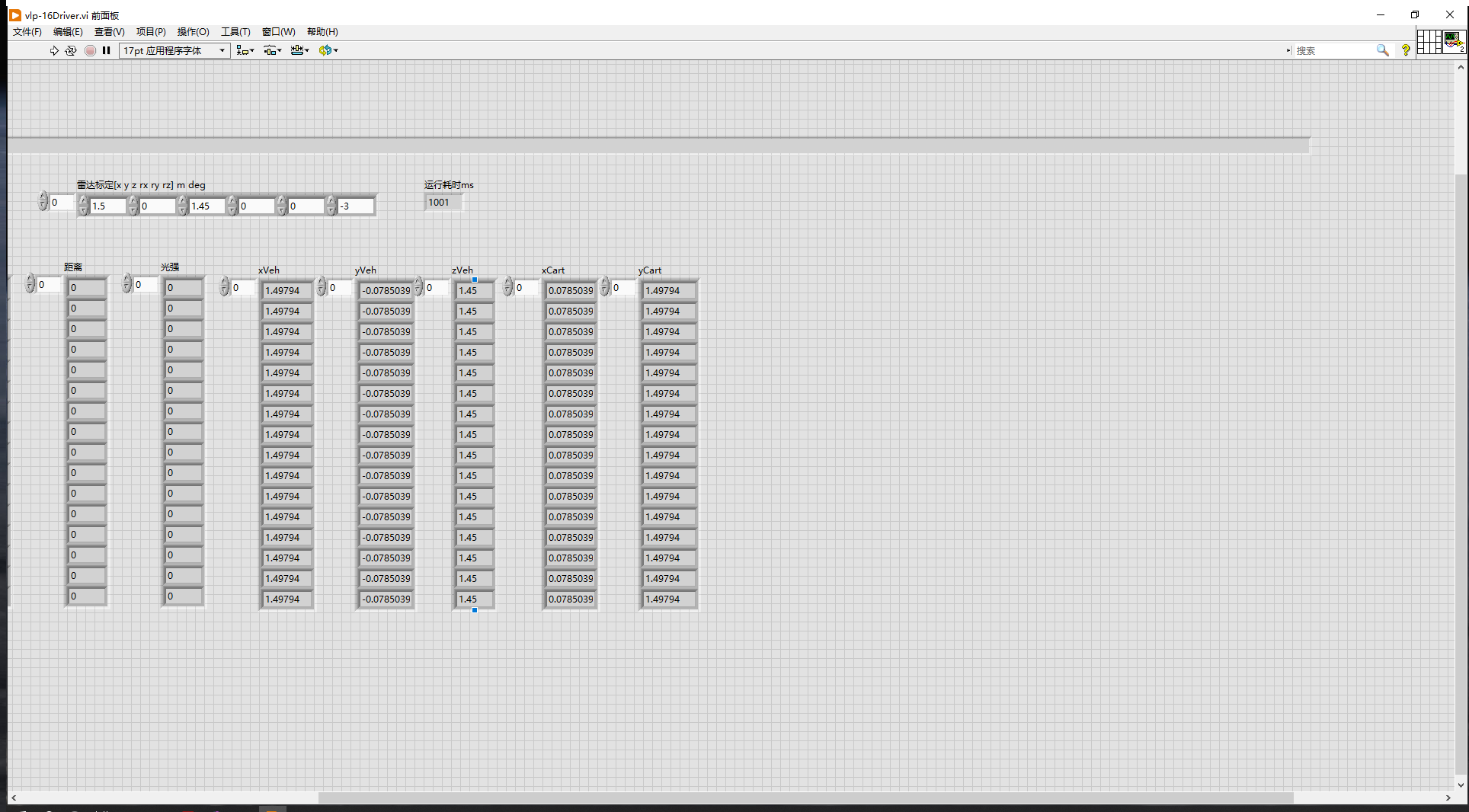Viewport: 1469px width, 812px height.
Task: Click the connector pane grid icon
Action: click(x=1429, y=41)
